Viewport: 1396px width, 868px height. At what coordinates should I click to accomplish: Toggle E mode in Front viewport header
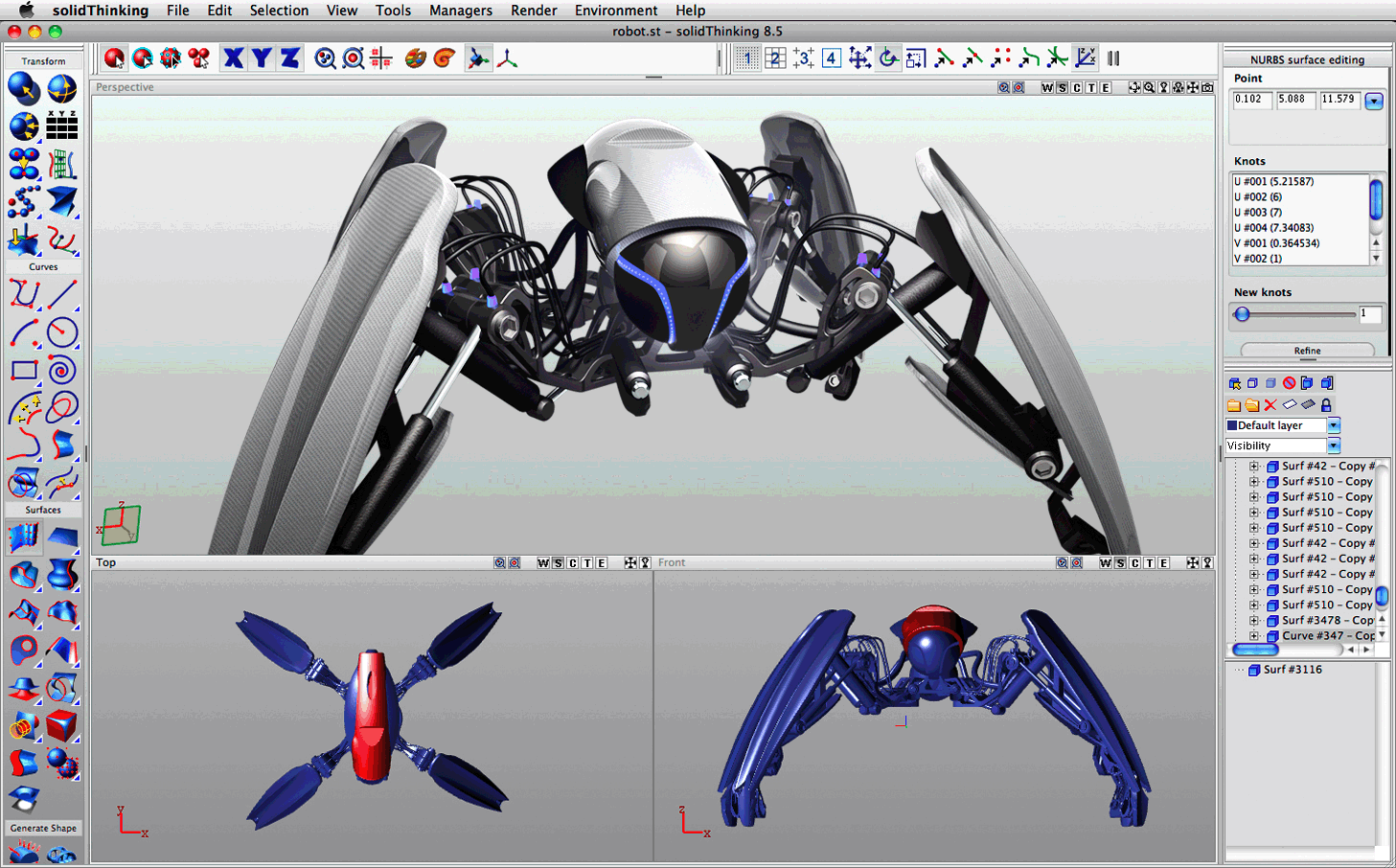point(1163,563)
